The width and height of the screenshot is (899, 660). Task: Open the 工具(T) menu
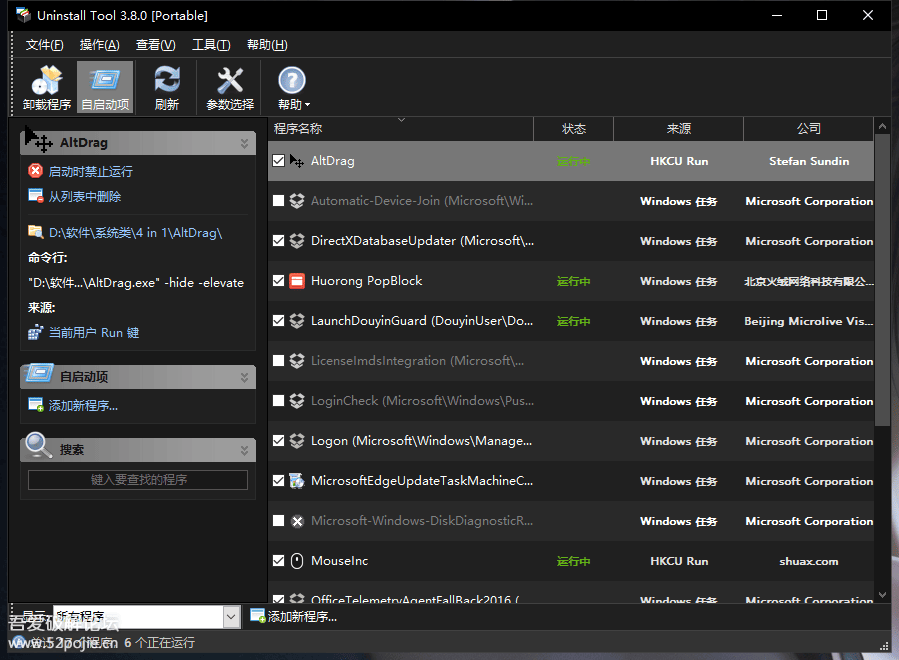[x=211, y=45]
